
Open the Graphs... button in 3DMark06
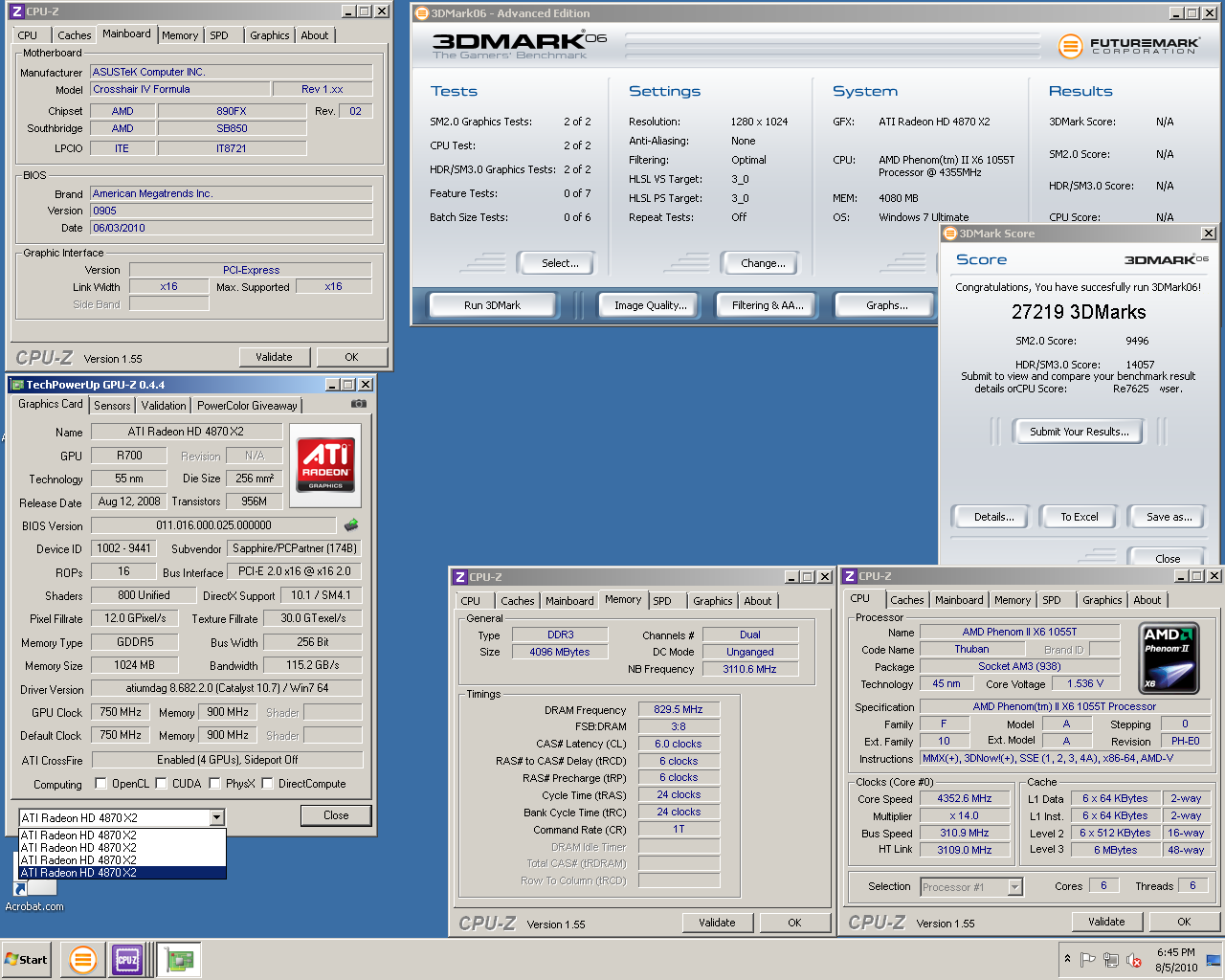point(886,305)
